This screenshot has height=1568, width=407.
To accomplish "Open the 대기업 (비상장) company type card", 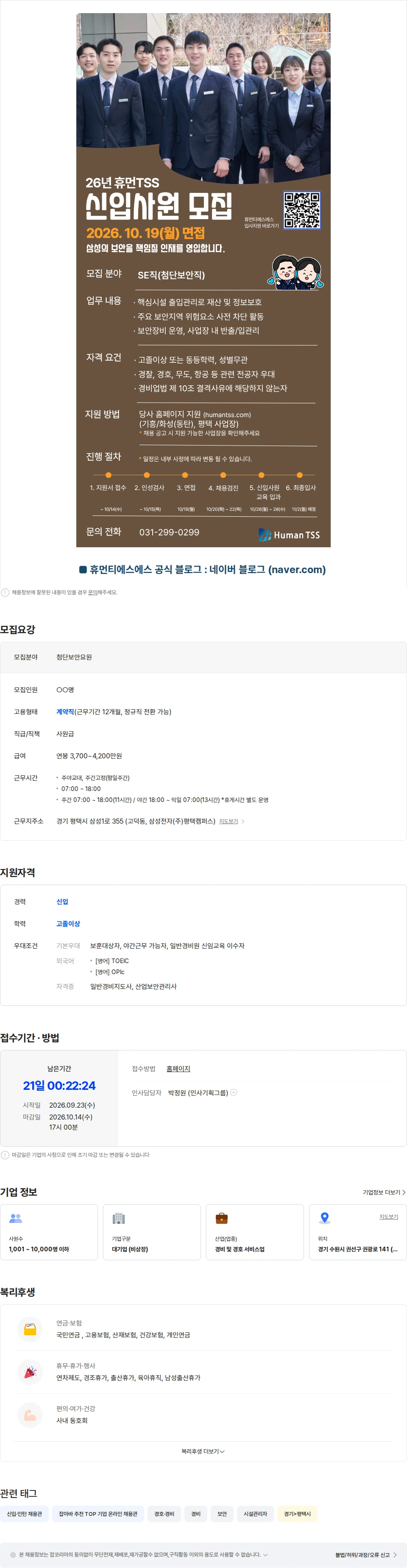I will [x=151, y=1232].
